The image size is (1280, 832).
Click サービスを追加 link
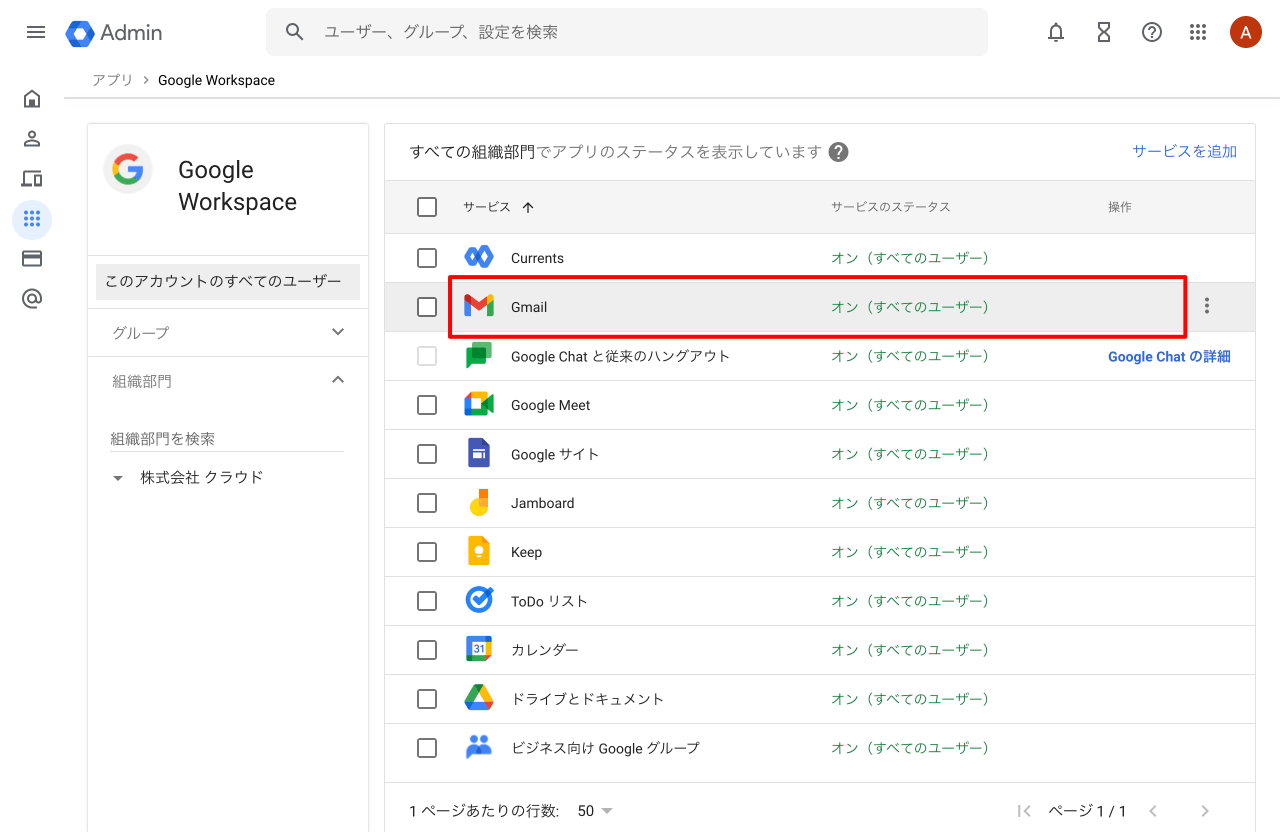(x=1184, y=151)
